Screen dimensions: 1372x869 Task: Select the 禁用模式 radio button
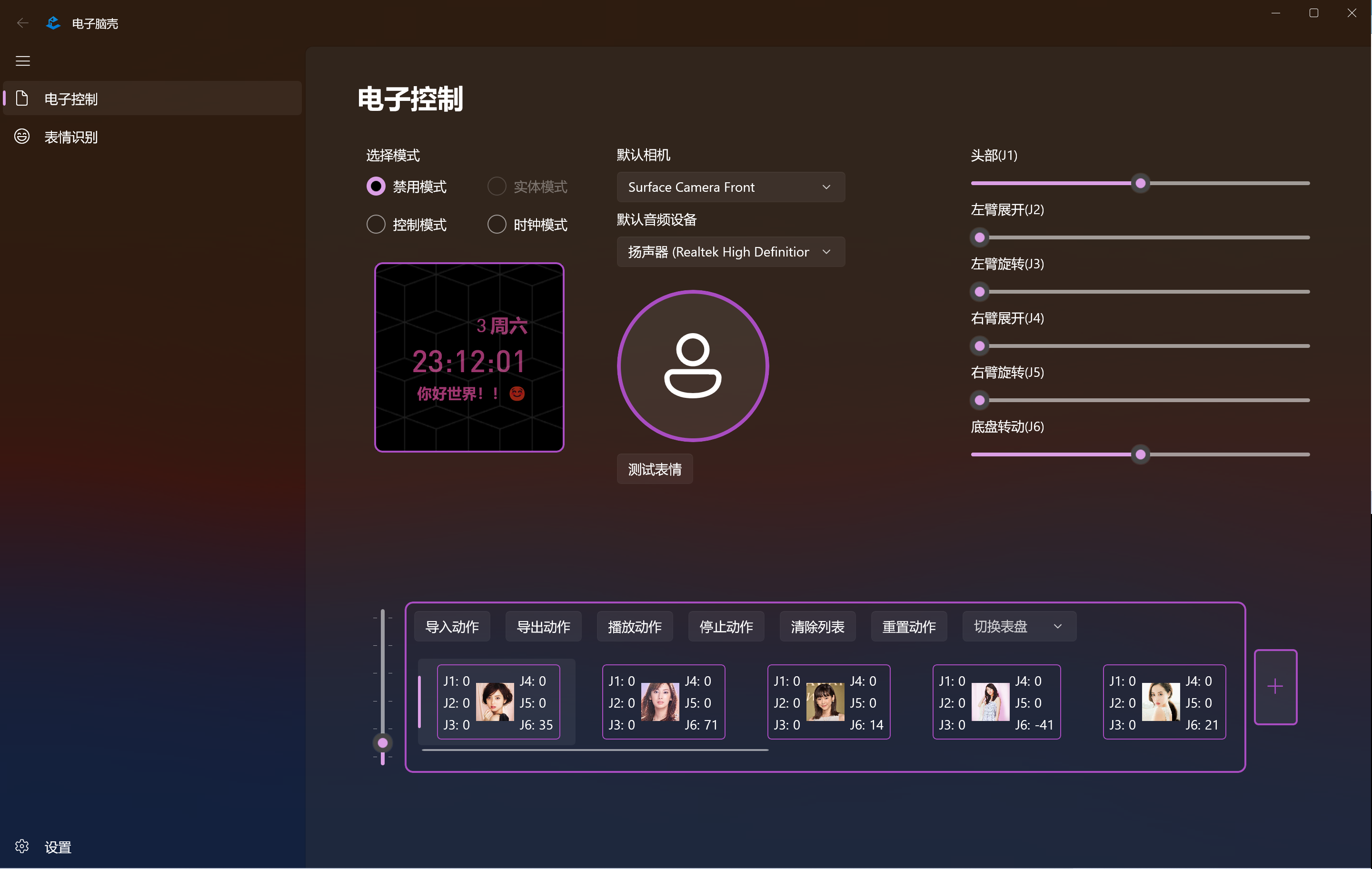coord(376,186)
